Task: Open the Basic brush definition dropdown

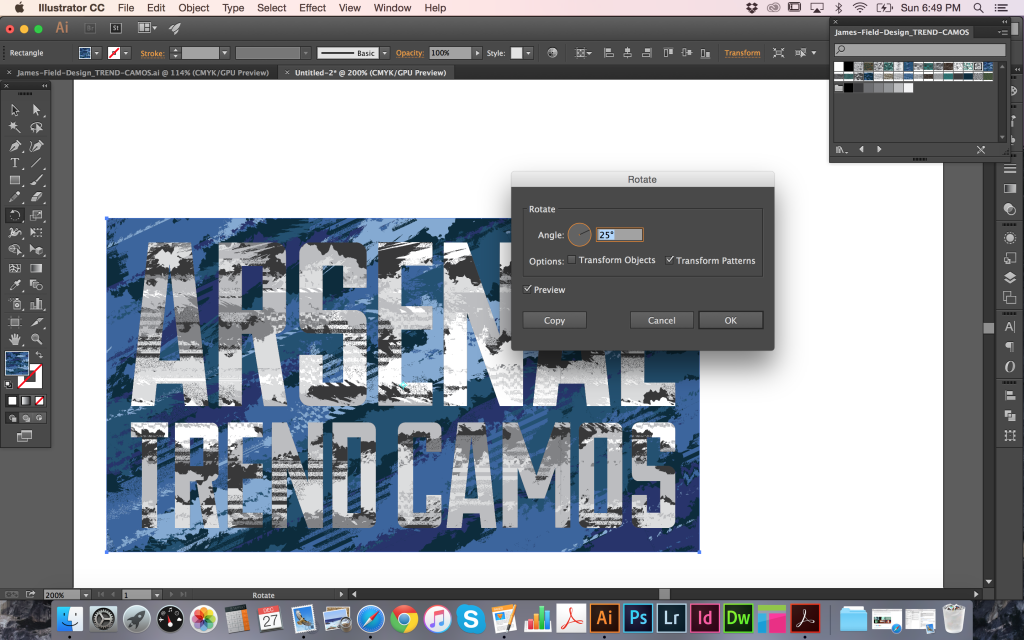Action: (x=385, y=53)
